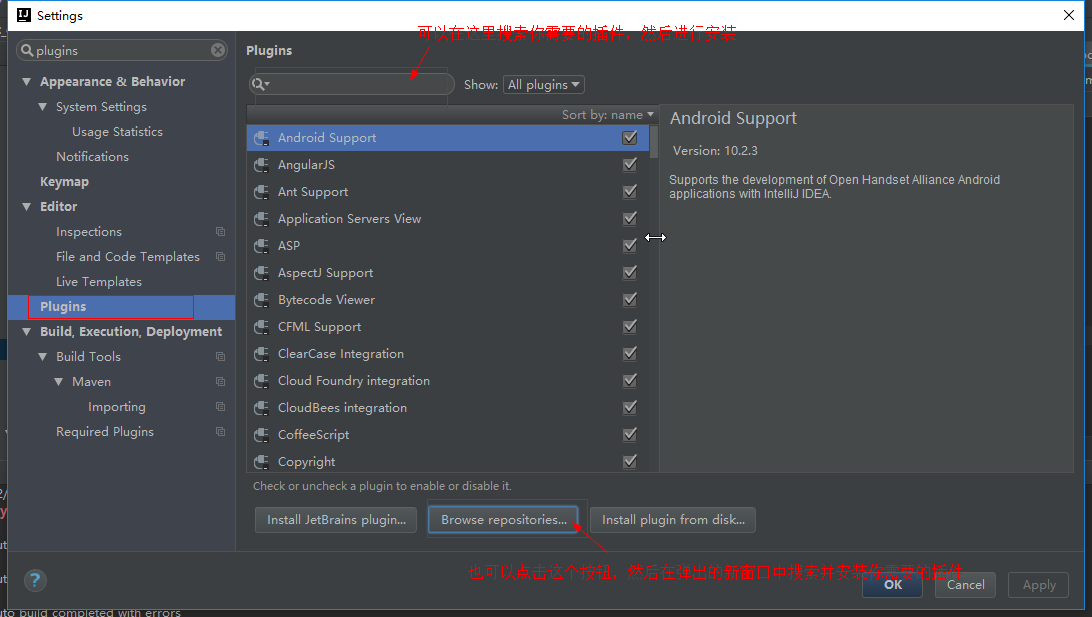Click the Bytecode Viewer plugin icon
The height and width of the screenshot is (617, 1092).
pos(262,300)
